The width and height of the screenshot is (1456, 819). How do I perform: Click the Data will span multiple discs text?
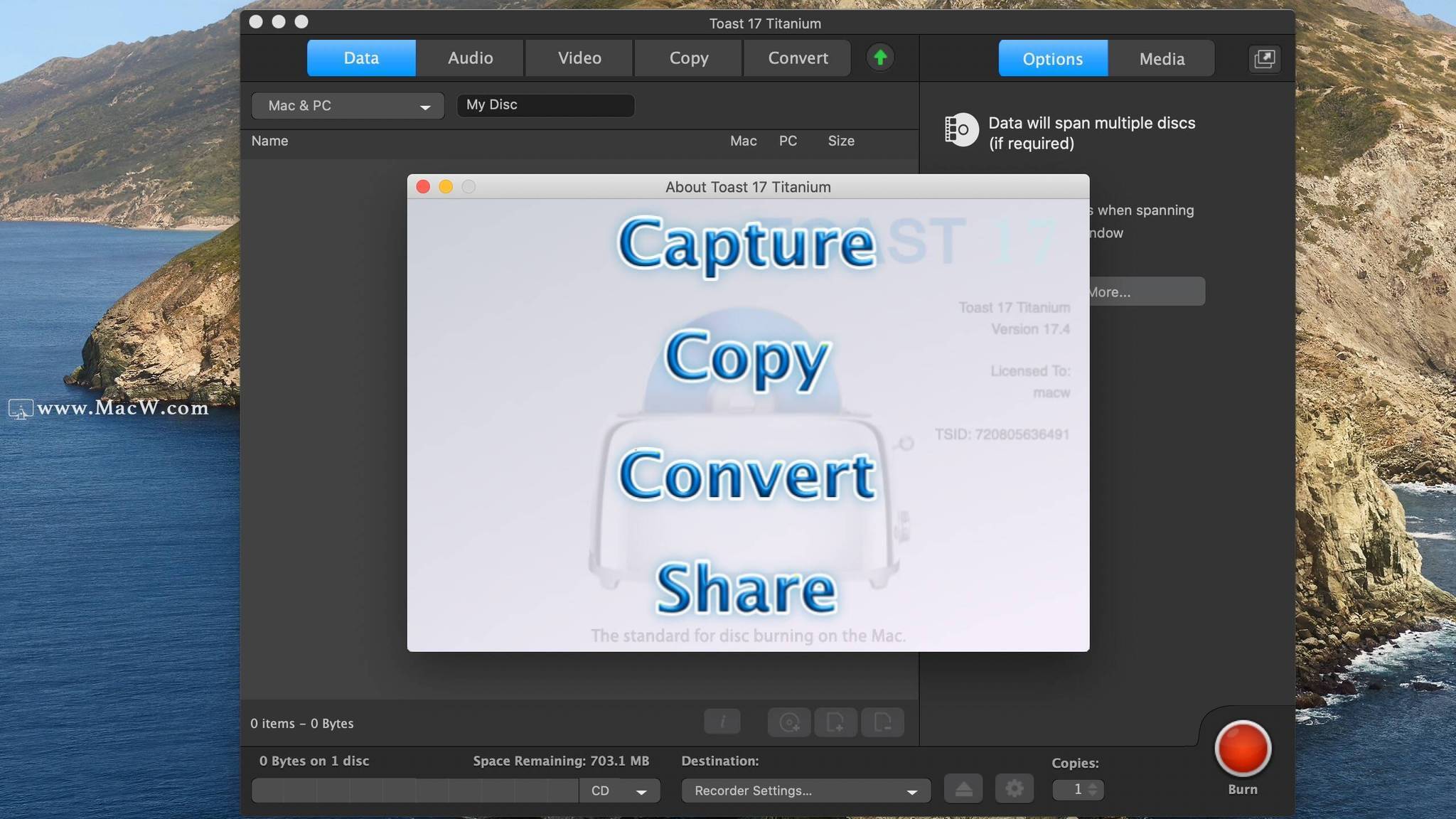coord(1092,133)
